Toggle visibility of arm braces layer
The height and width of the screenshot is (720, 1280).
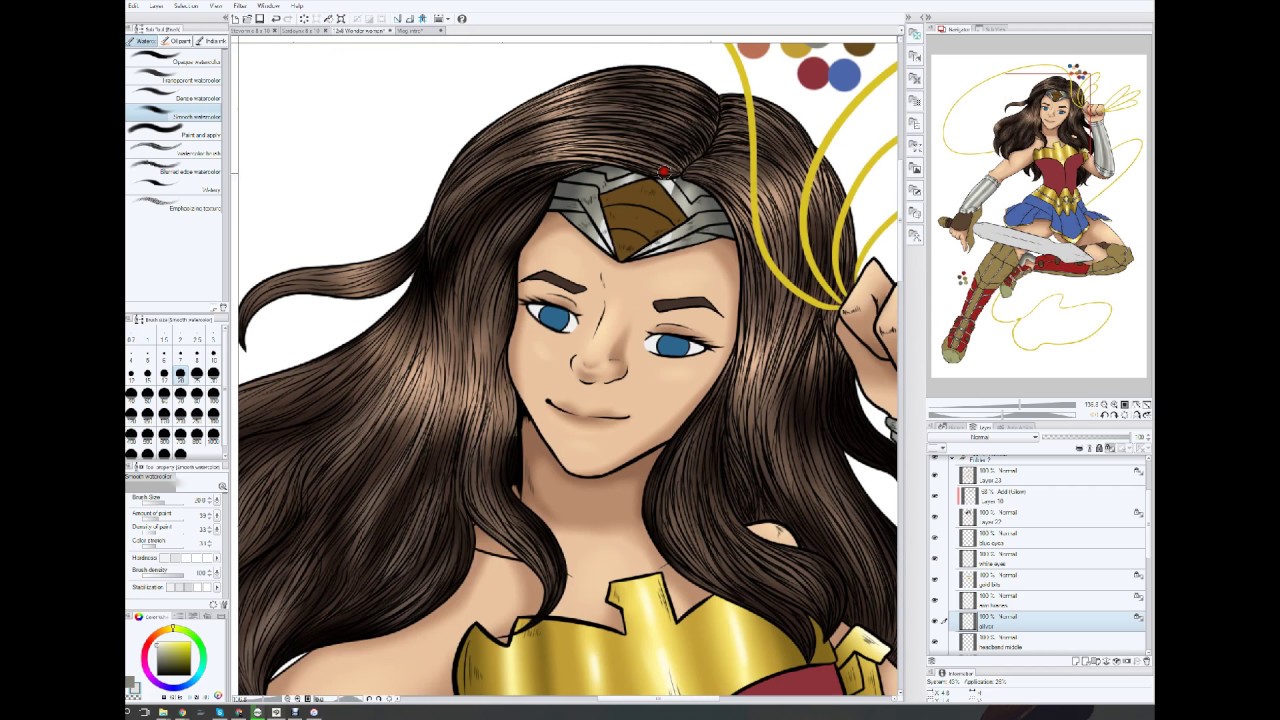[x=935, y=600]
